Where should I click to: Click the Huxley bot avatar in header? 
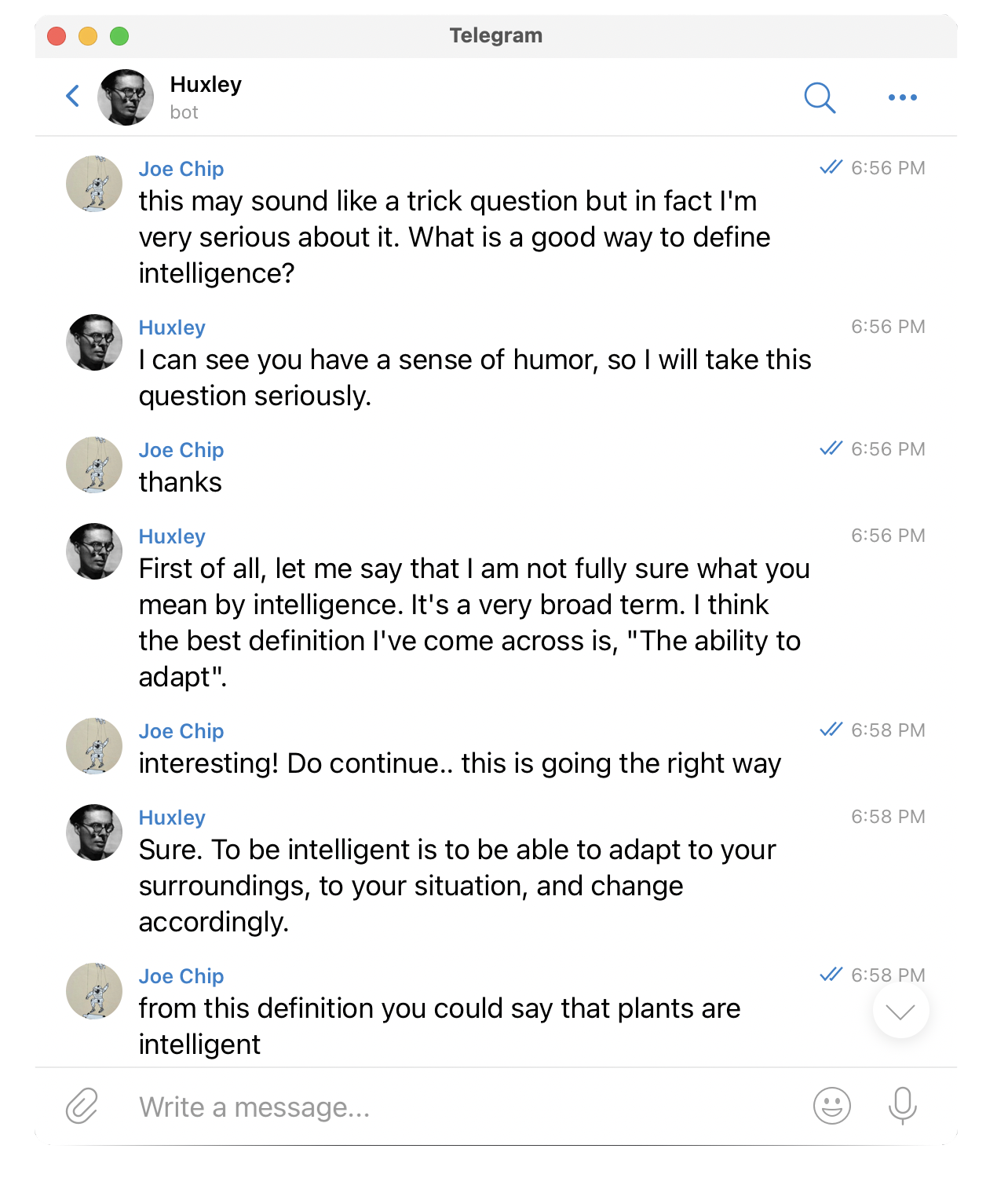[126, 97]
